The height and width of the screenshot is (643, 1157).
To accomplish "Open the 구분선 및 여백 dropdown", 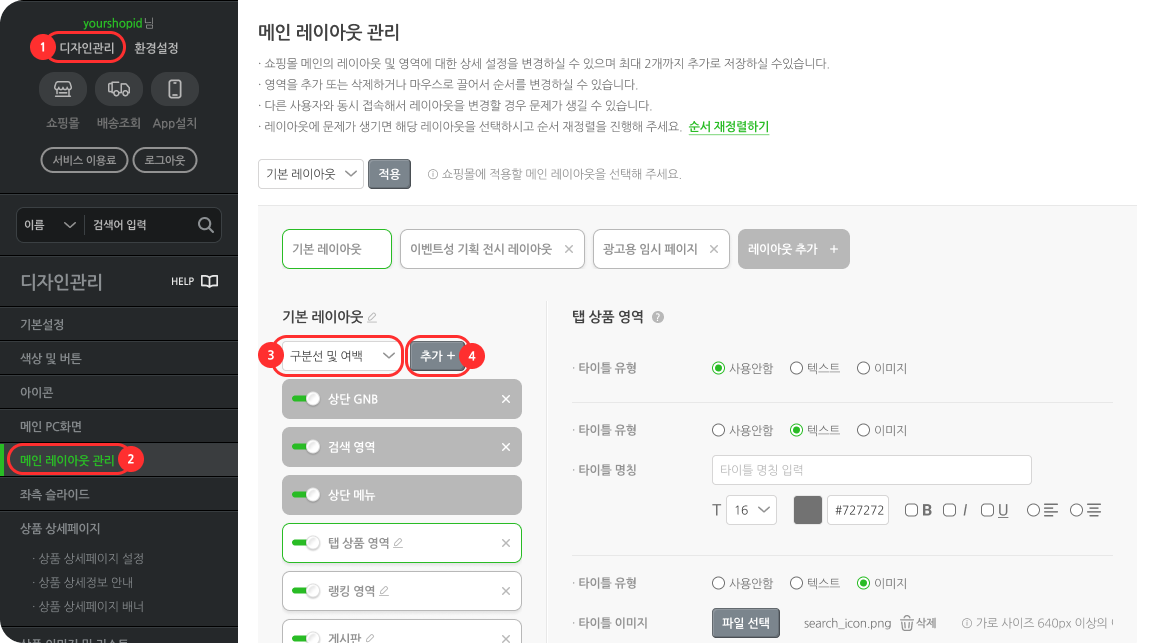I will [342, 356].
